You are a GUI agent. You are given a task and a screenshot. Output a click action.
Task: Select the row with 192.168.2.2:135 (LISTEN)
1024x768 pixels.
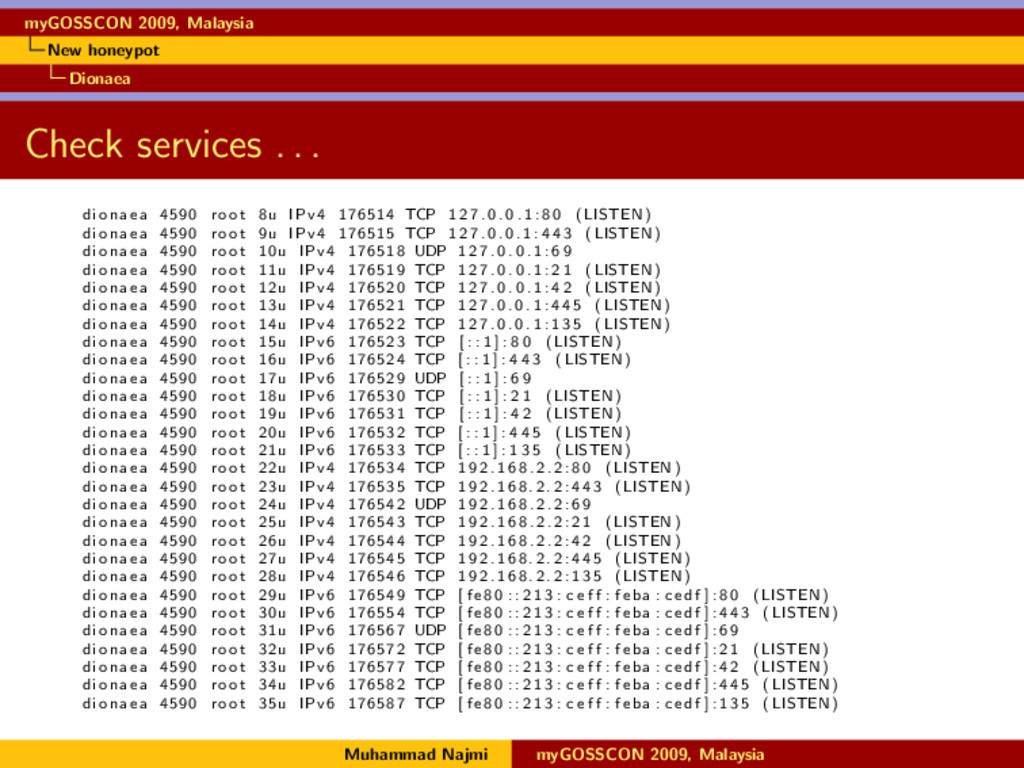(x=387, y=576)
